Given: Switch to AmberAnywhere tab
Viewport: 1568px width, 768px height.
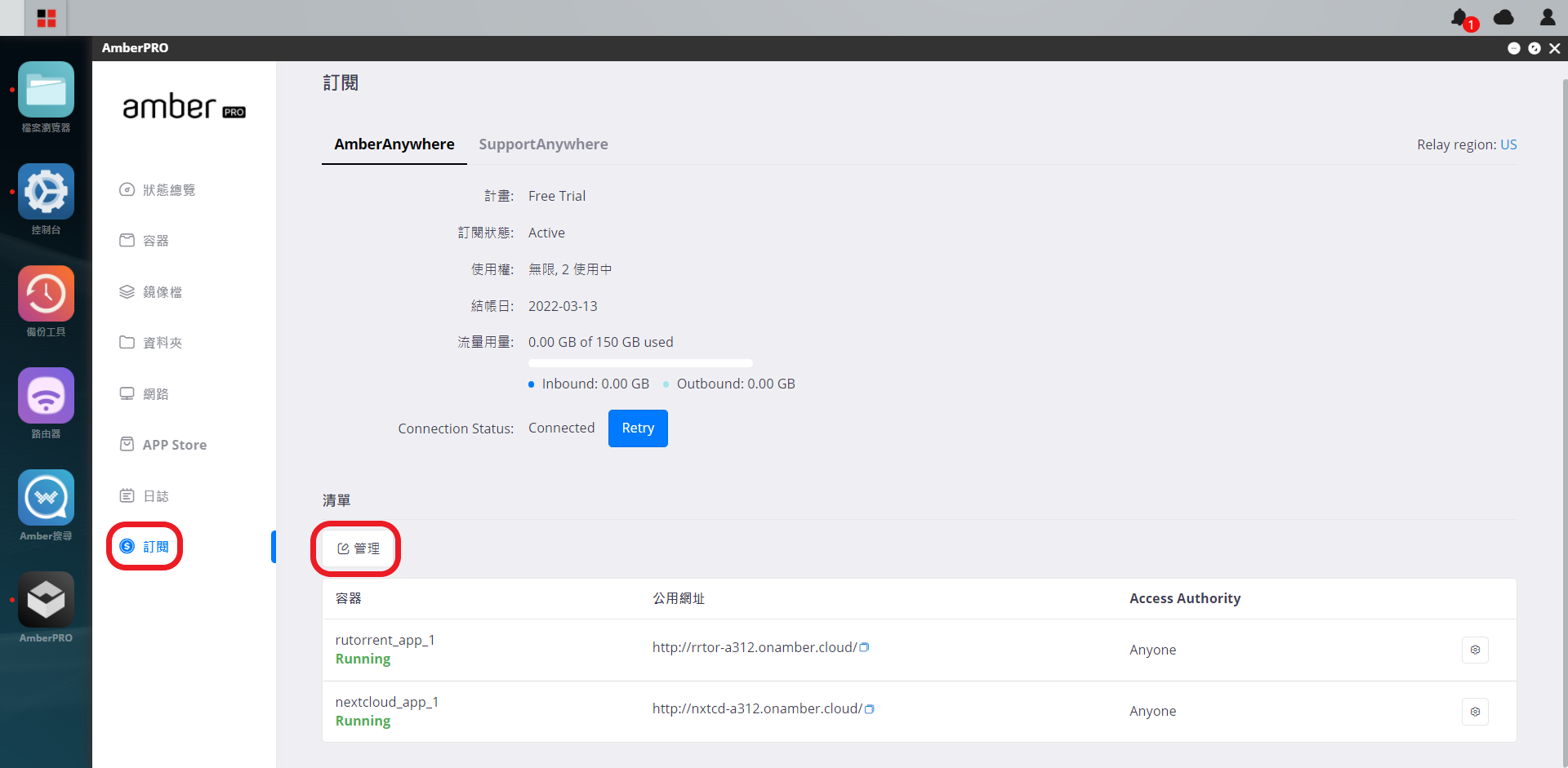Looking at the screenshot, I should pos(394,144).
